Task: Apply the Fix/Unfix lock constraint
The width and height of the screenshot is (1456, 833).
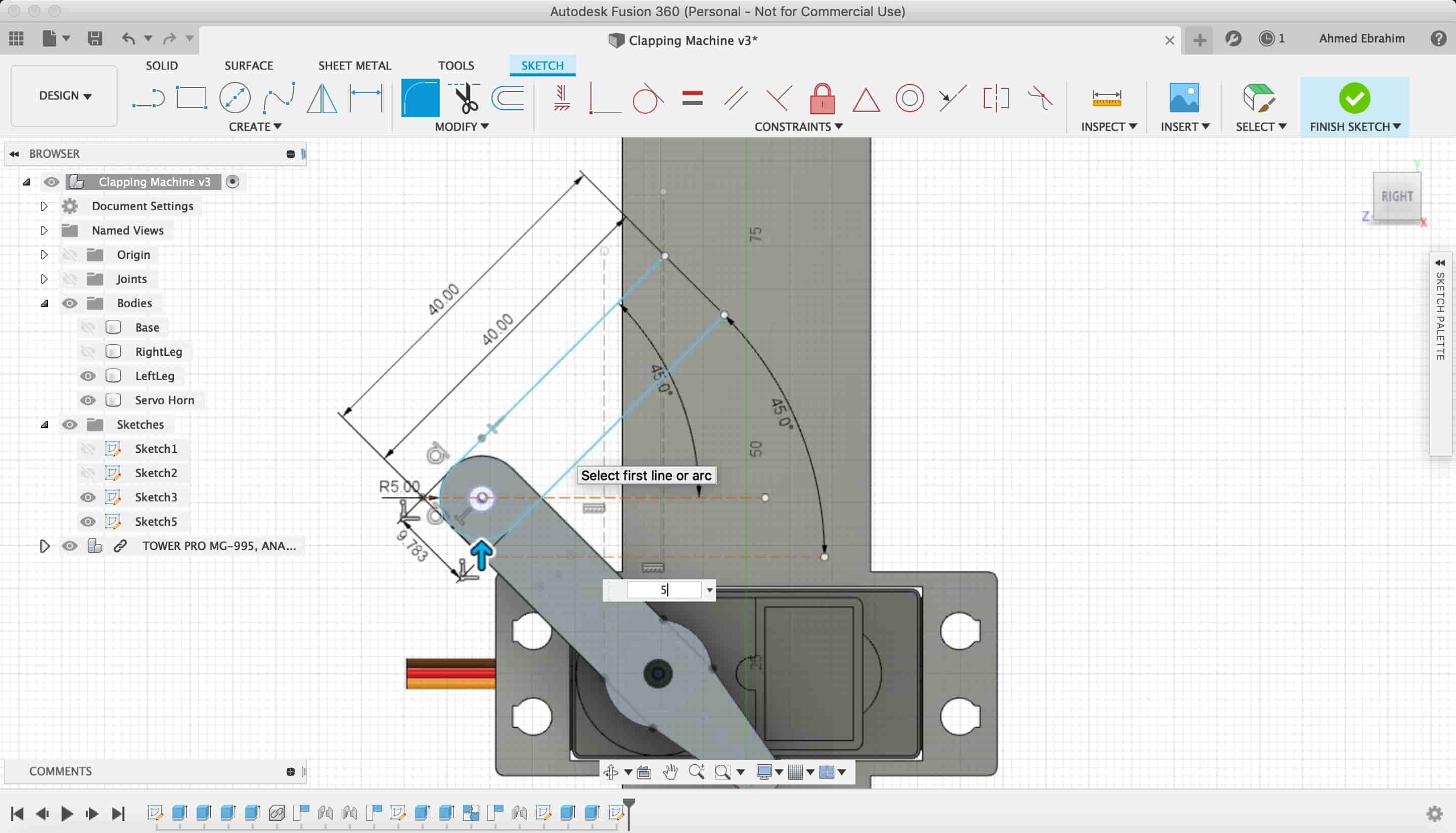Action: click(822, 98)
